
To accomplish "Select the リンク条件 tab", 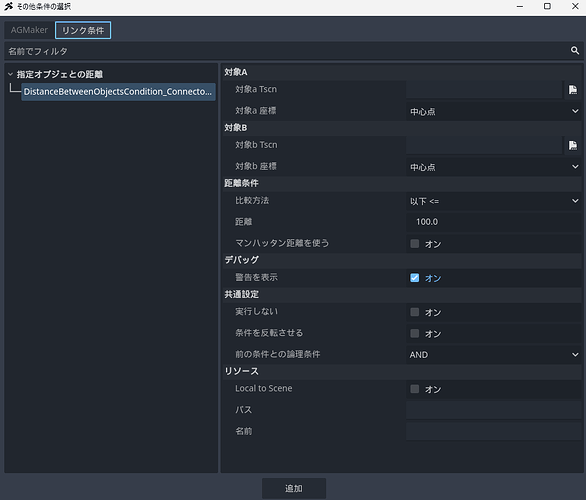I will pos(83,30).
